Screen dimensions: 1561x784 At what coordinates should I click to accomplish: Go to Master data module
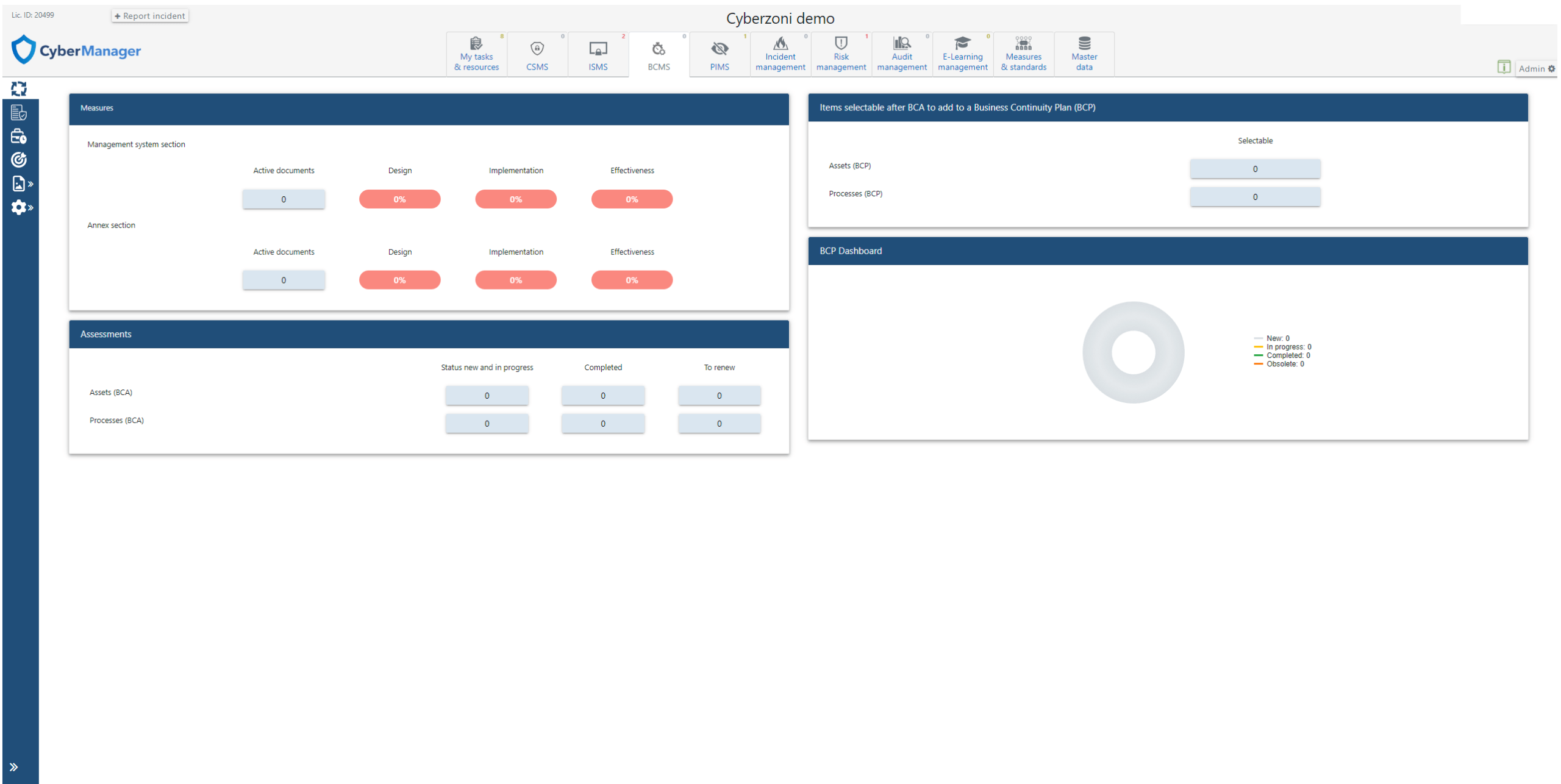point(1084,54)
